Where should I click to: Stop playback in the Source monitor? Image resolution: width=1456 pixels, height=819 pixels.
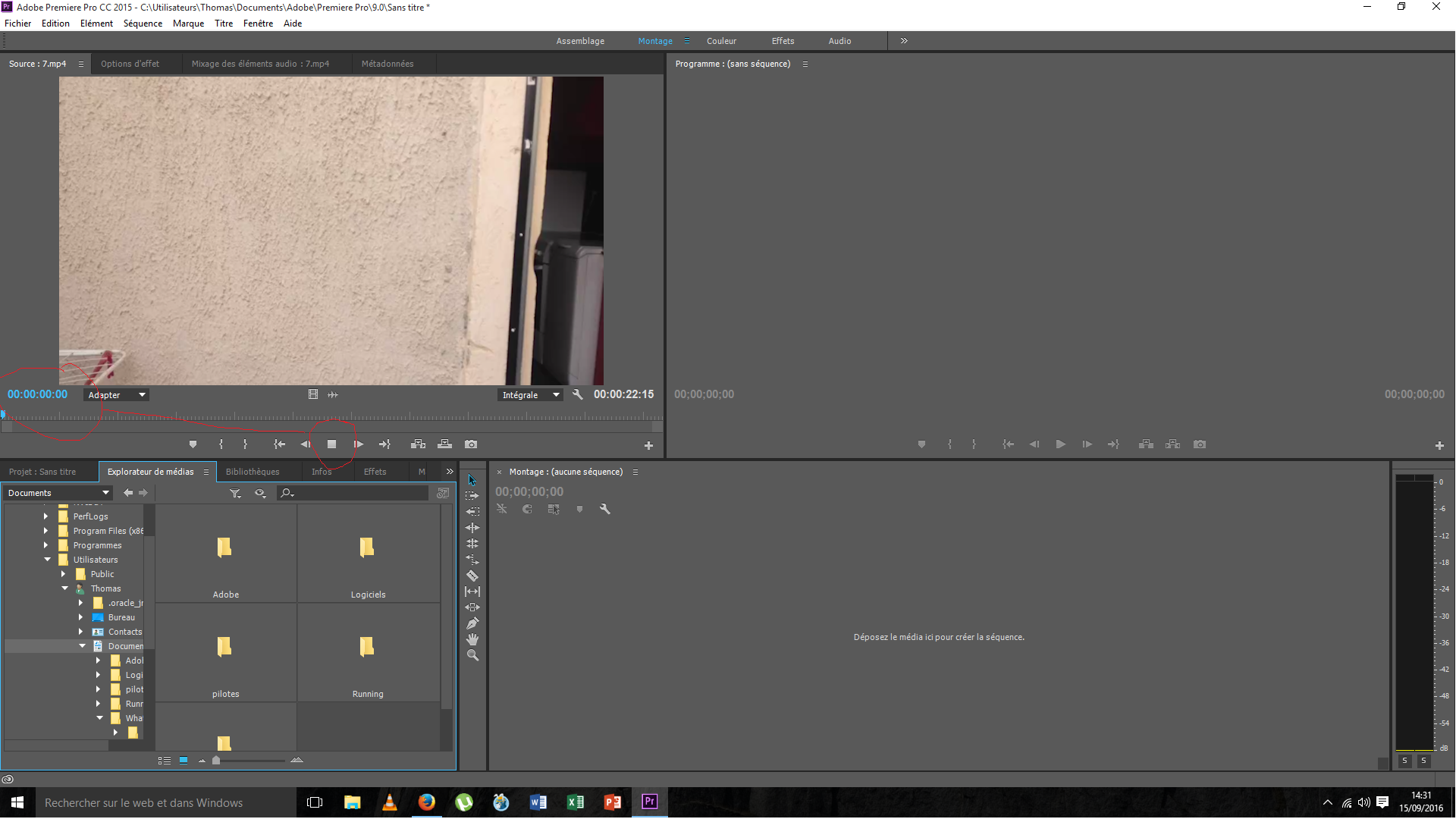pyautogui.click(x=331, y=444)
